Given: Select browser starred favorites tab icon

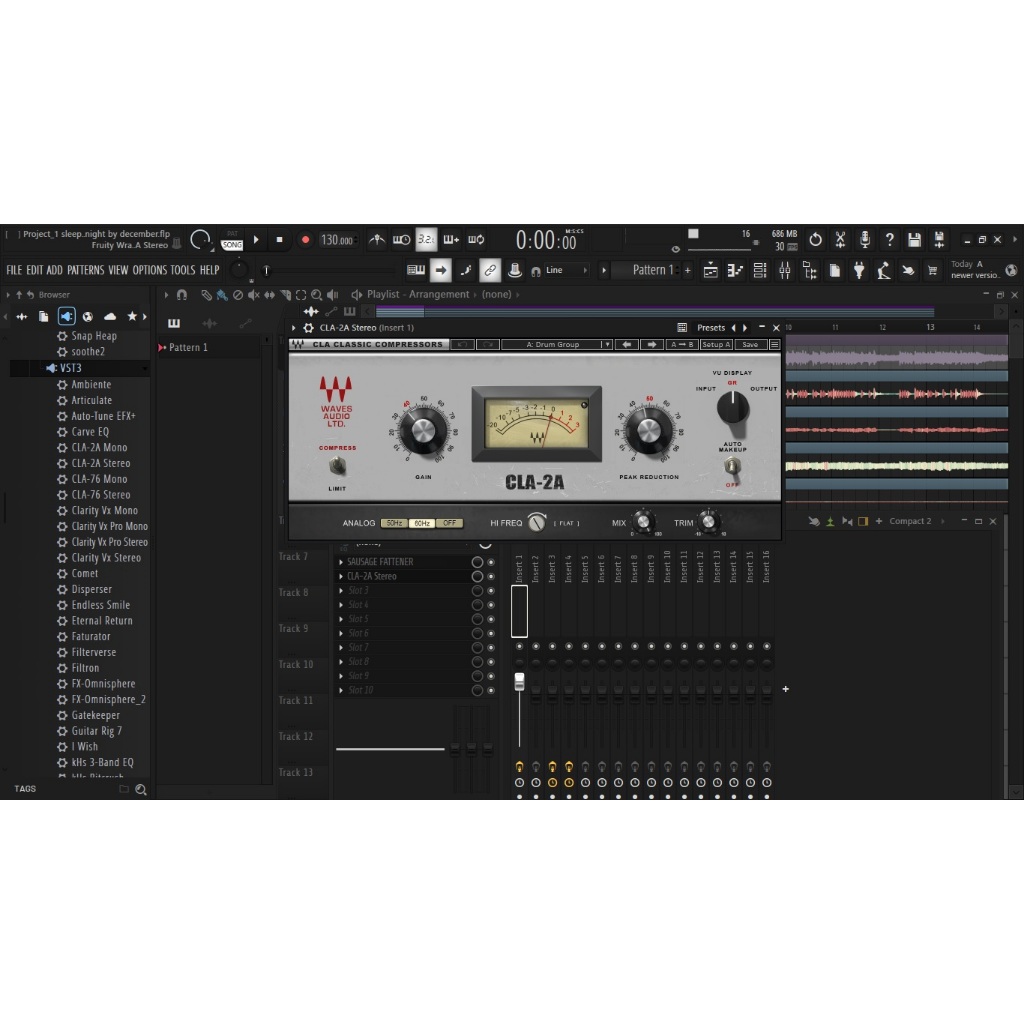Looking at the screenshot, I should pyautogui.click(x=132, y=316).
